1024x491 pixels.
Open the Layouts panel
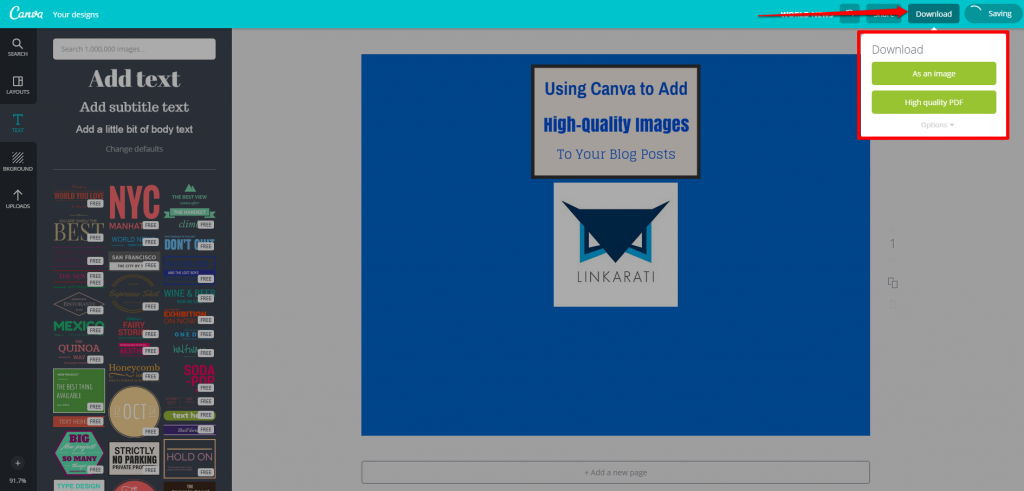[x=18, y=85]
